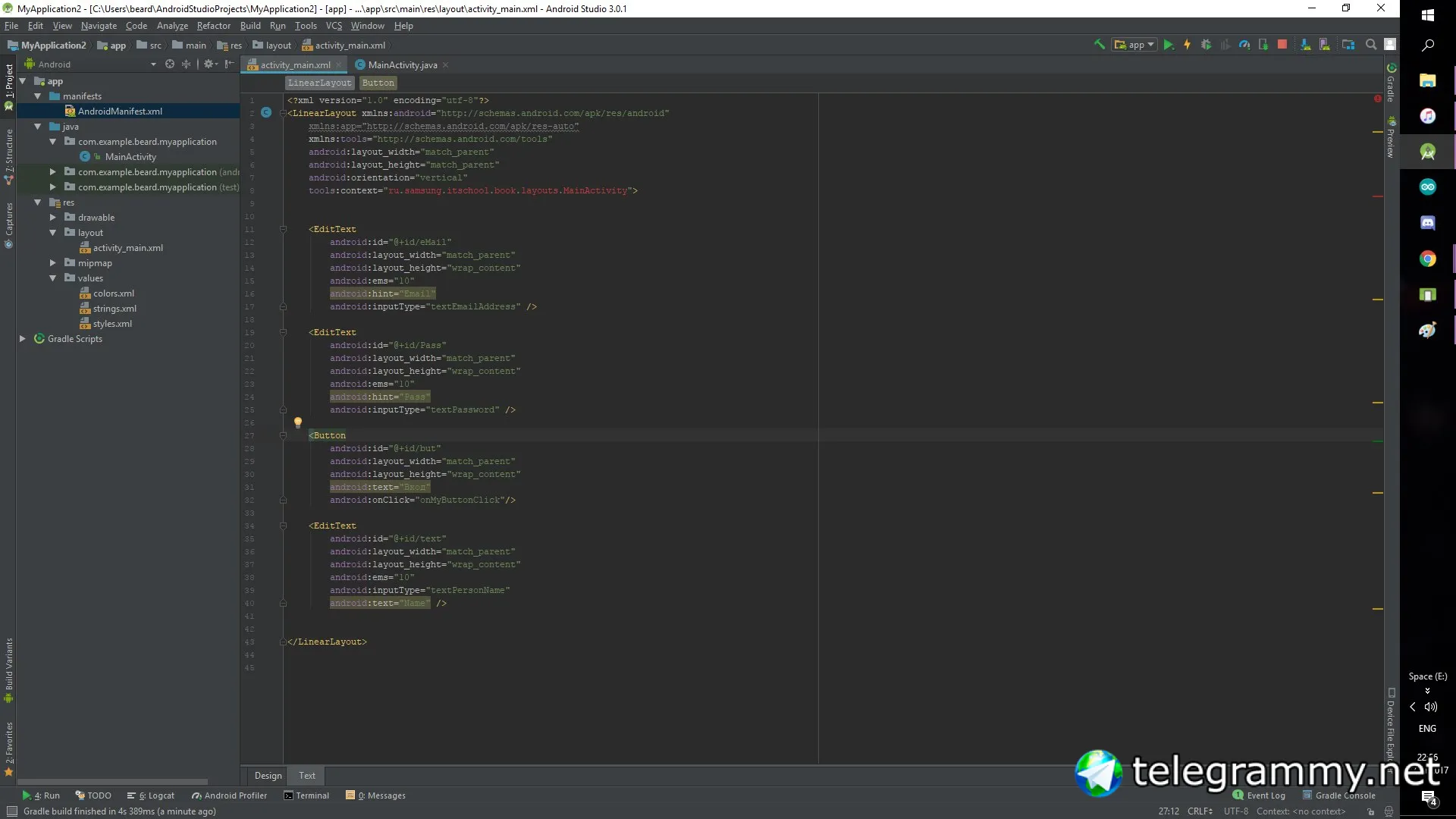Viewport: 1456px width, 819px height.
Task: Expand the drawable folder
Action: tap(53, 218)
